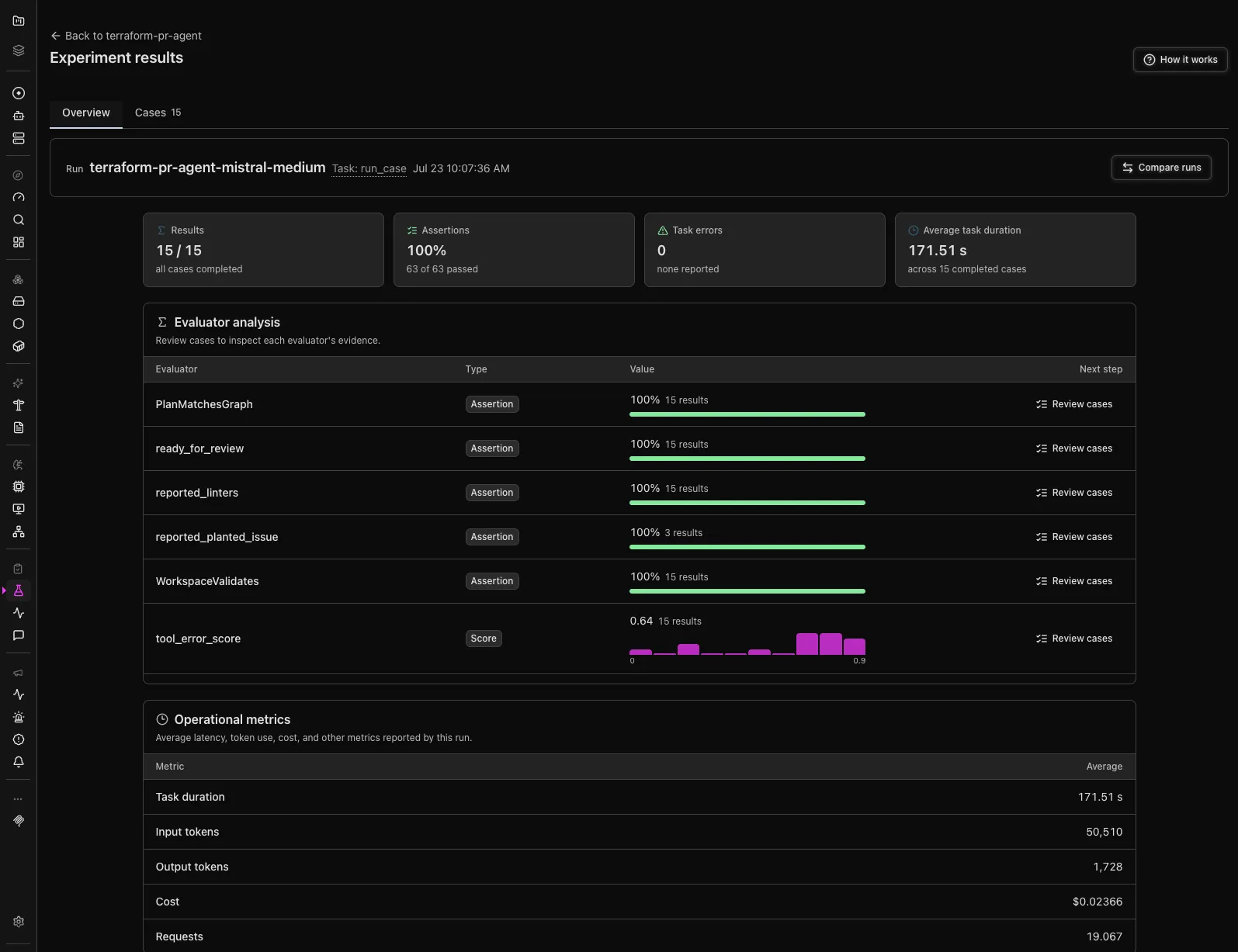Review cases for reported_linters
1238x952 pixels.
[1073, 493]
